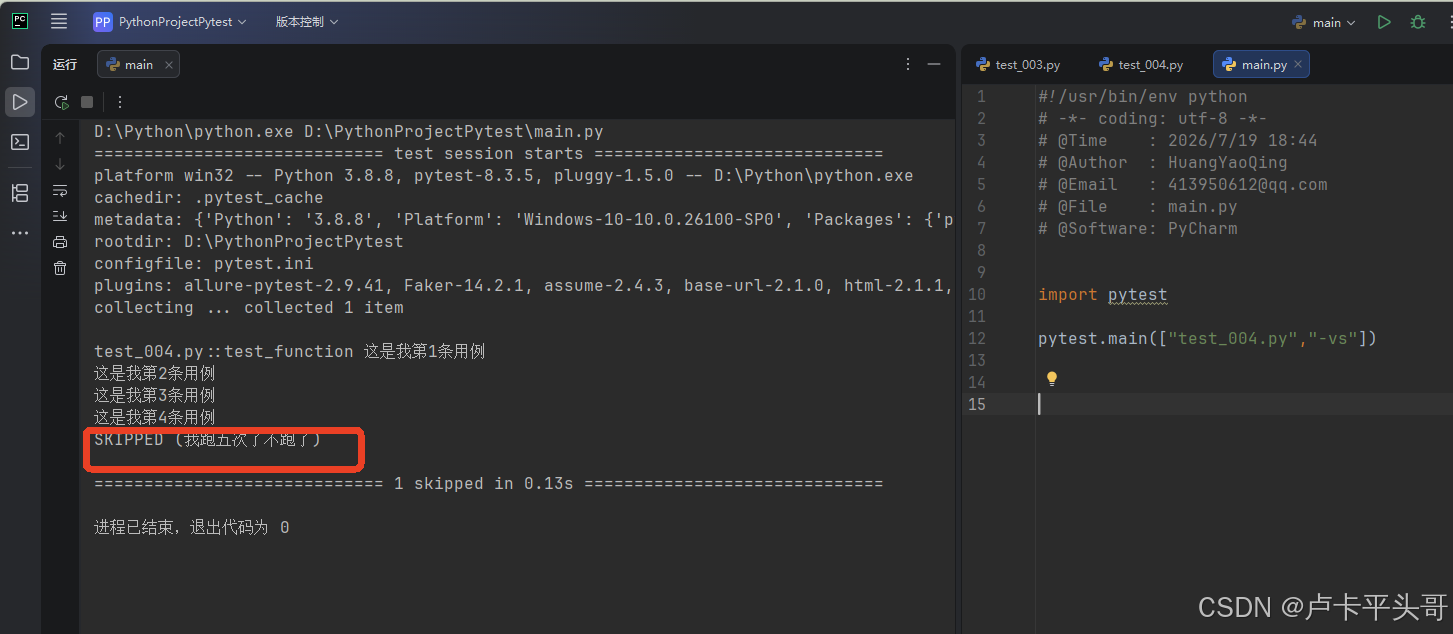Switch to the test_003.py editor tab
The height and width of the screenshot is (634, 1453).
(1018, 65)
